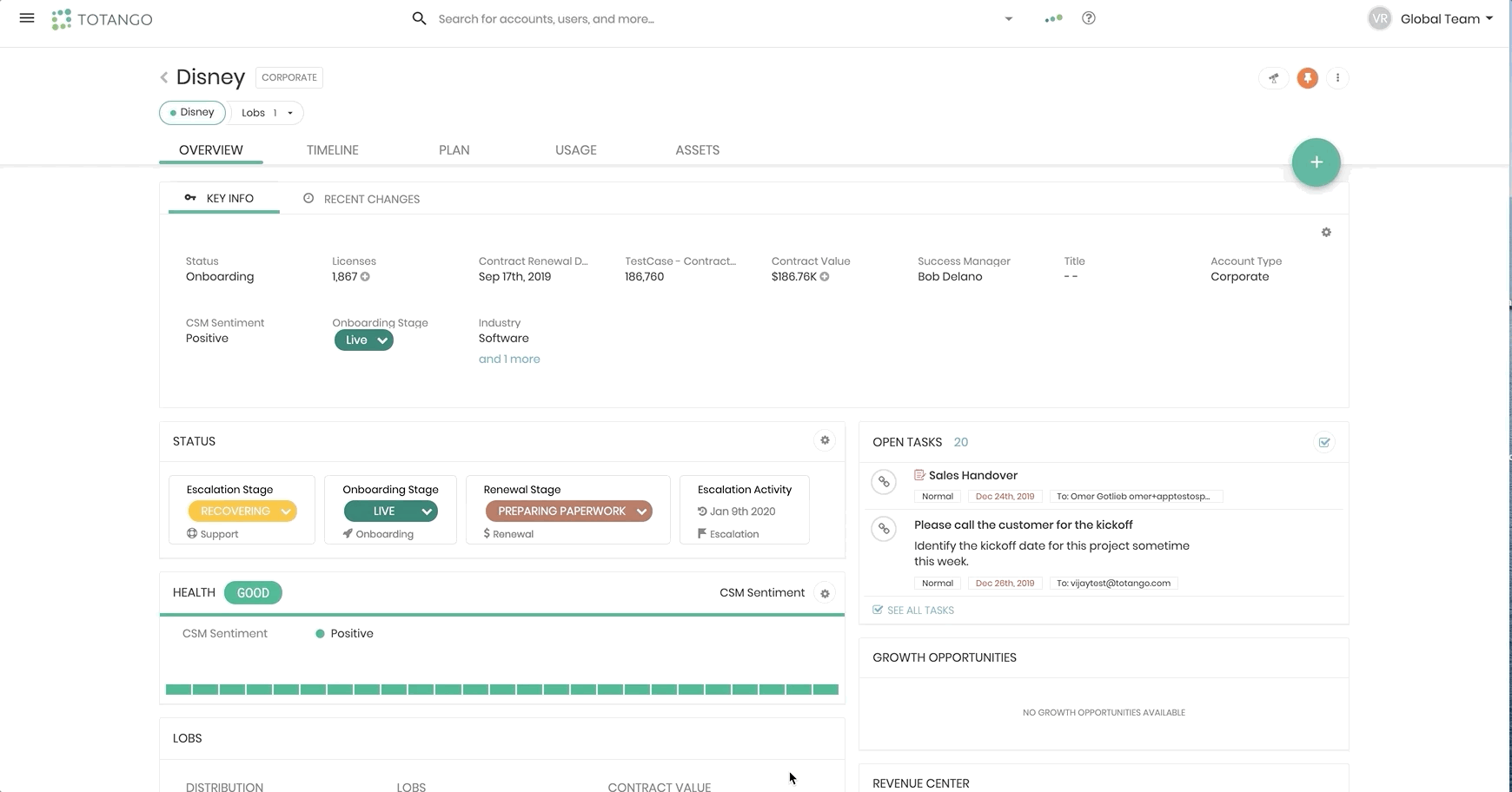Image resolution: width=1512 pixels, height=792 pixels.
Task: Select the RECENT CHANGES tab
Action: (x=361, y=199)
